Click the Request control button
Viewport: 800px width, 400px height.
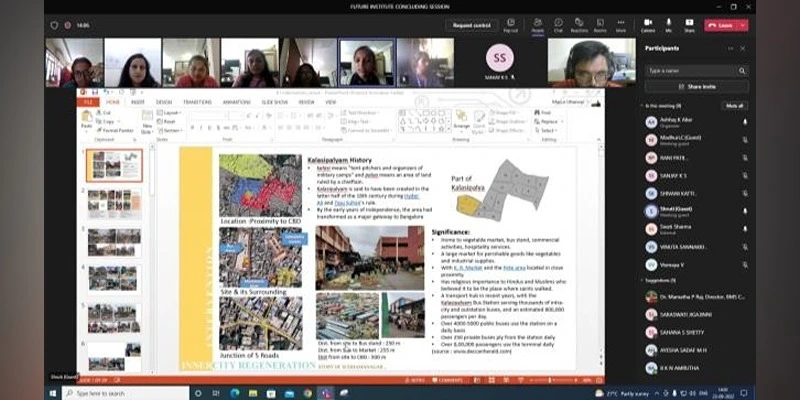(471, 25)
